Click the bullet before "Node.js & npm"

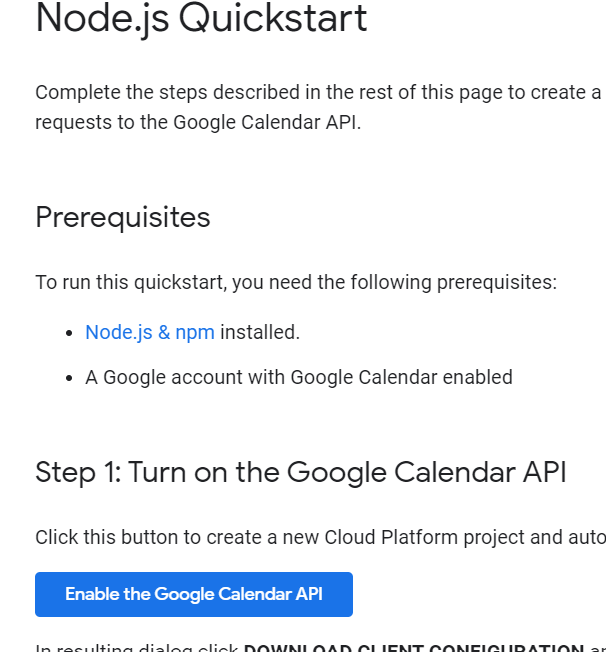point(69,333)
